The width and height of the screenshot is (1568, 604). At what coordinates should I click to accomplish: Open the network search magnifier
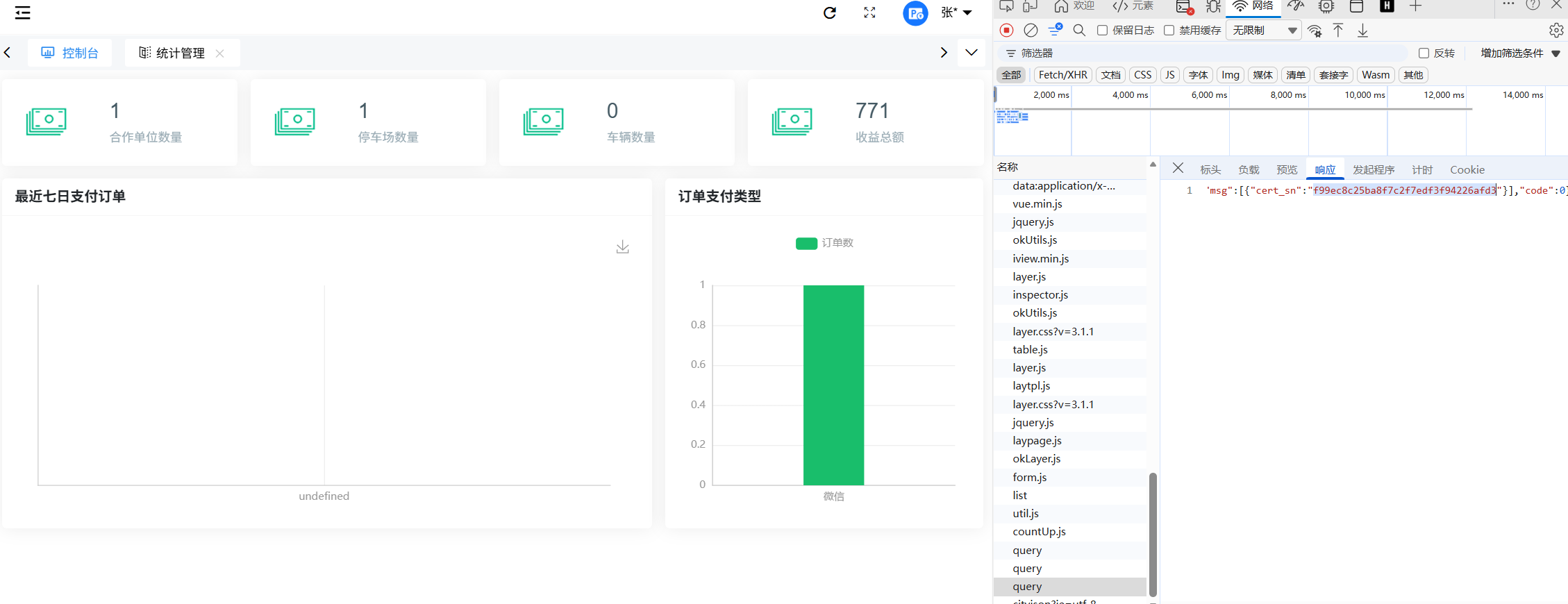pyautogui.click(x=1079, y=31)
